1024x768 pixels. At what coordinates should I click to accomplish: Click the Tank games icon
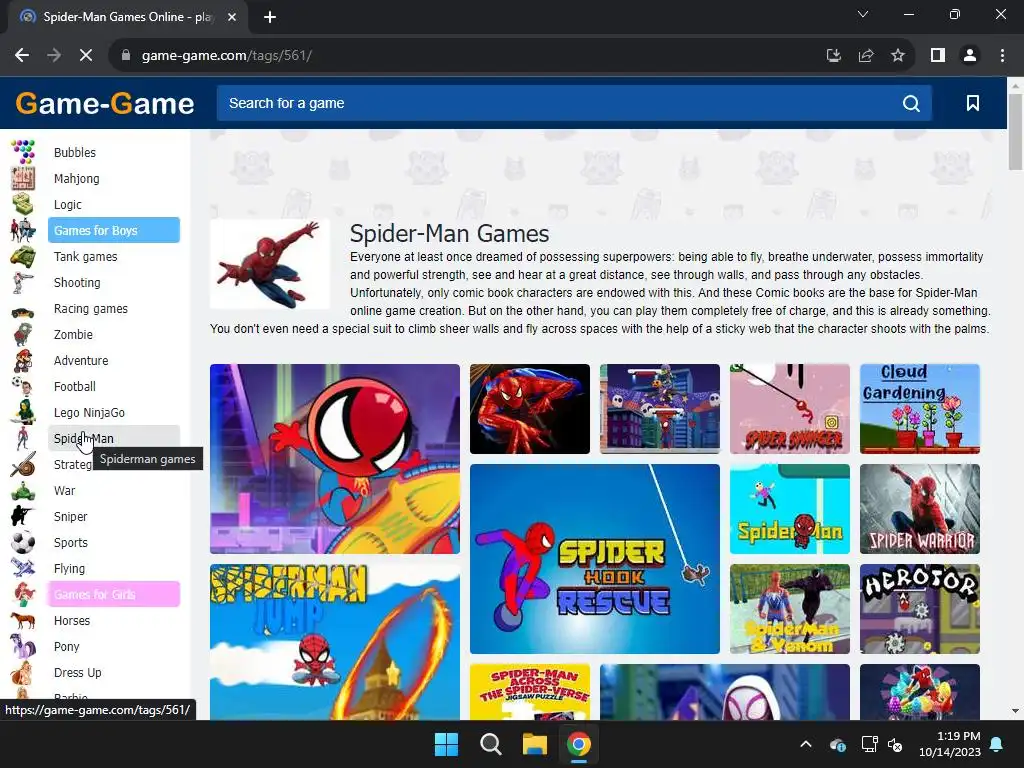[24, 257]
